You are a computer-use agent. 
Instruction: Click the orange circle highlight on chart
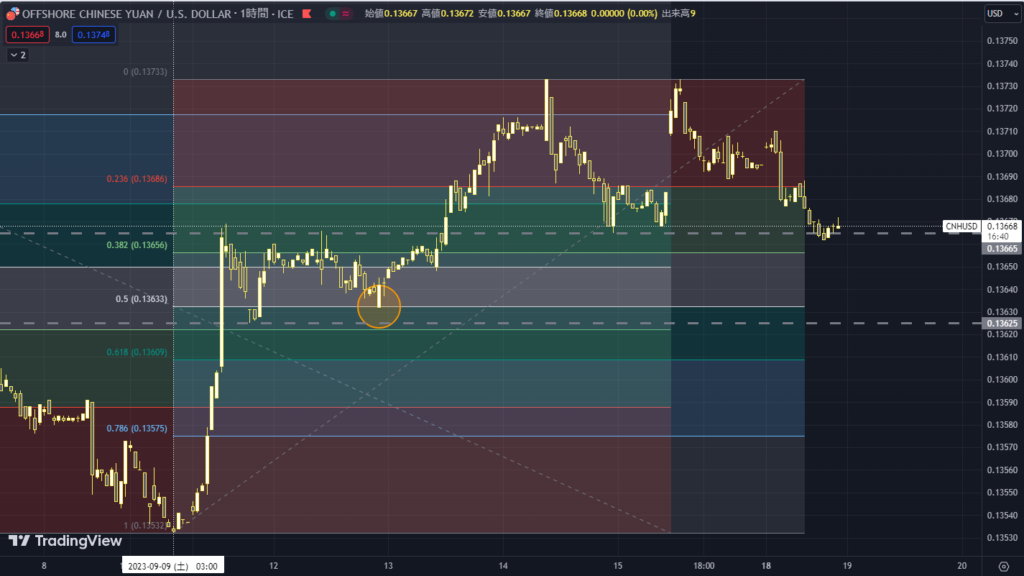point(379,306)
